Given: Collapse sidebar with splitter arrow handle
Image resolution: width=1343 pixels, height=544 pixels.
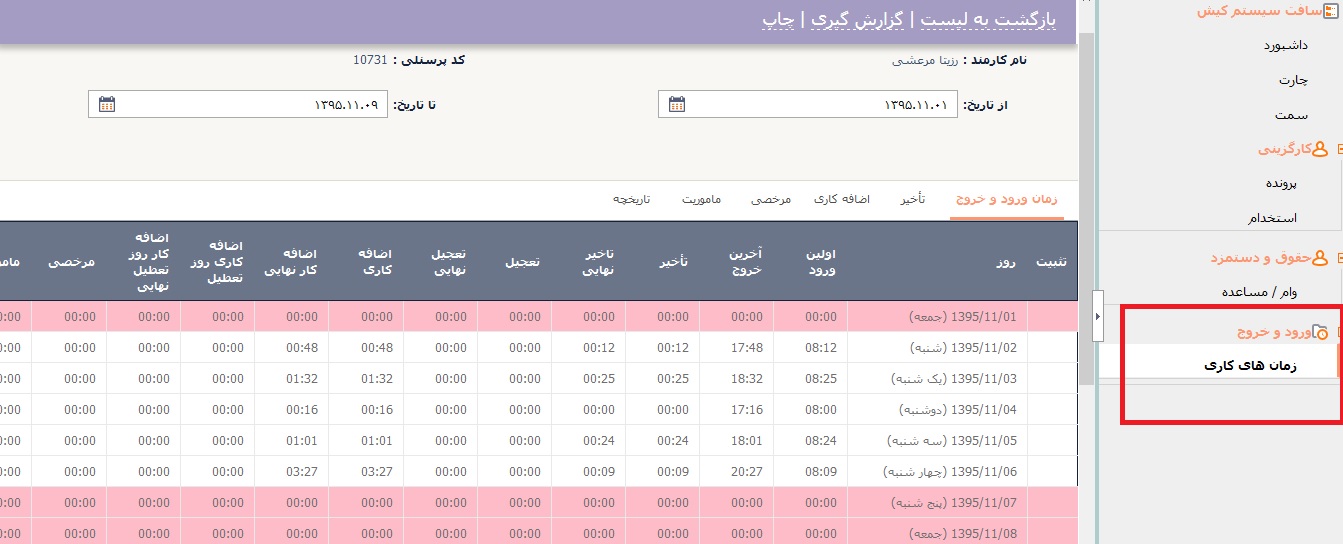Looking at the screenshot, I should [x=1098, y=316].
